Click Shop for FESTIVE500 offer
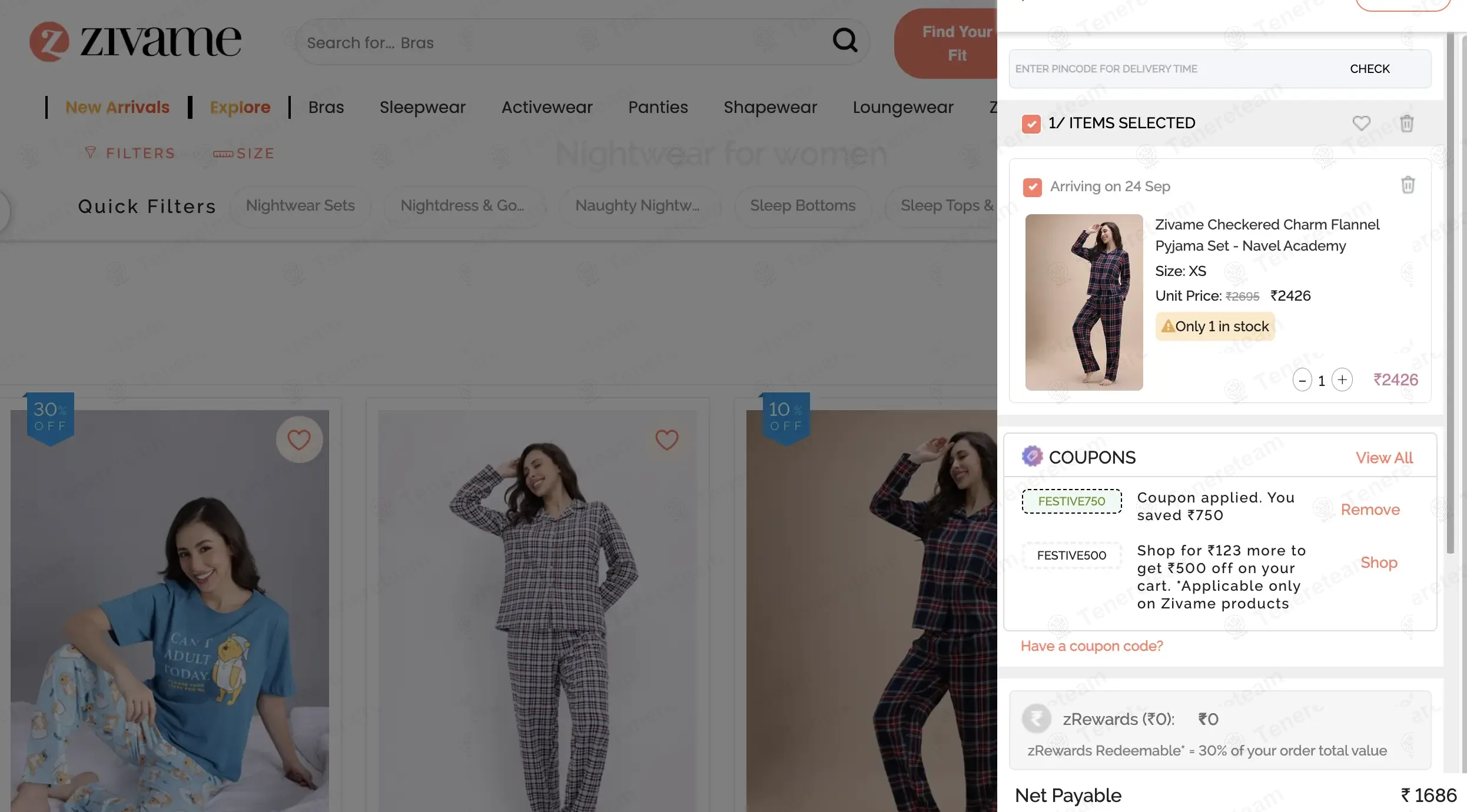The image size is (1467, 812). [x=1379, y=563]
